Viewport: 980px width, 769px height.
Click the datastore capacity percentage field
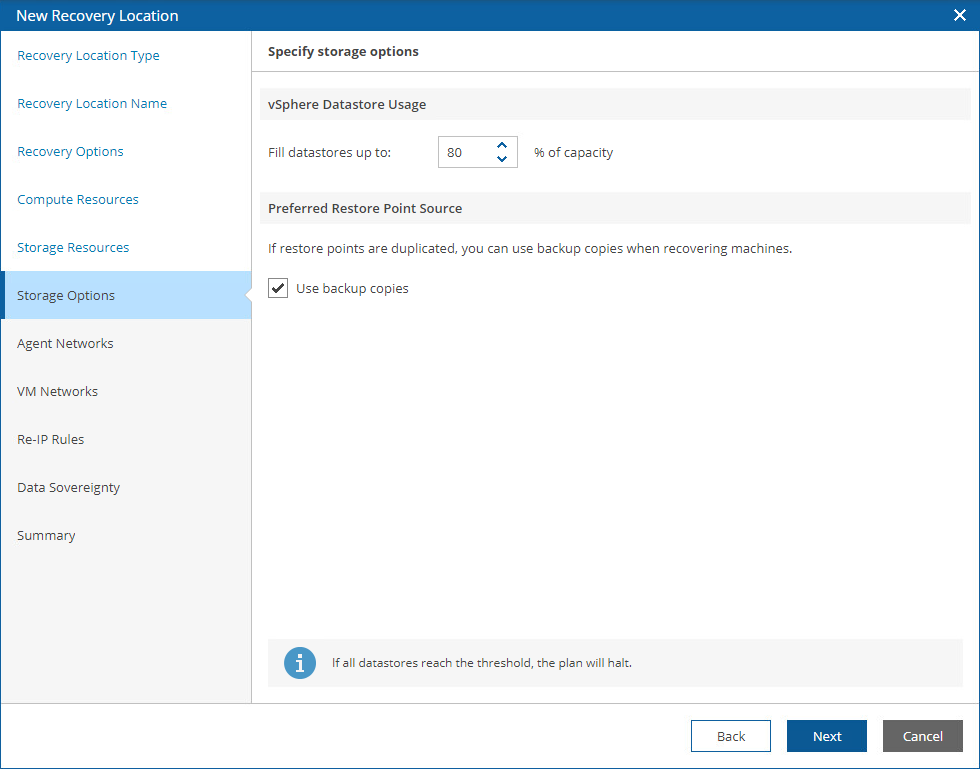464,153
